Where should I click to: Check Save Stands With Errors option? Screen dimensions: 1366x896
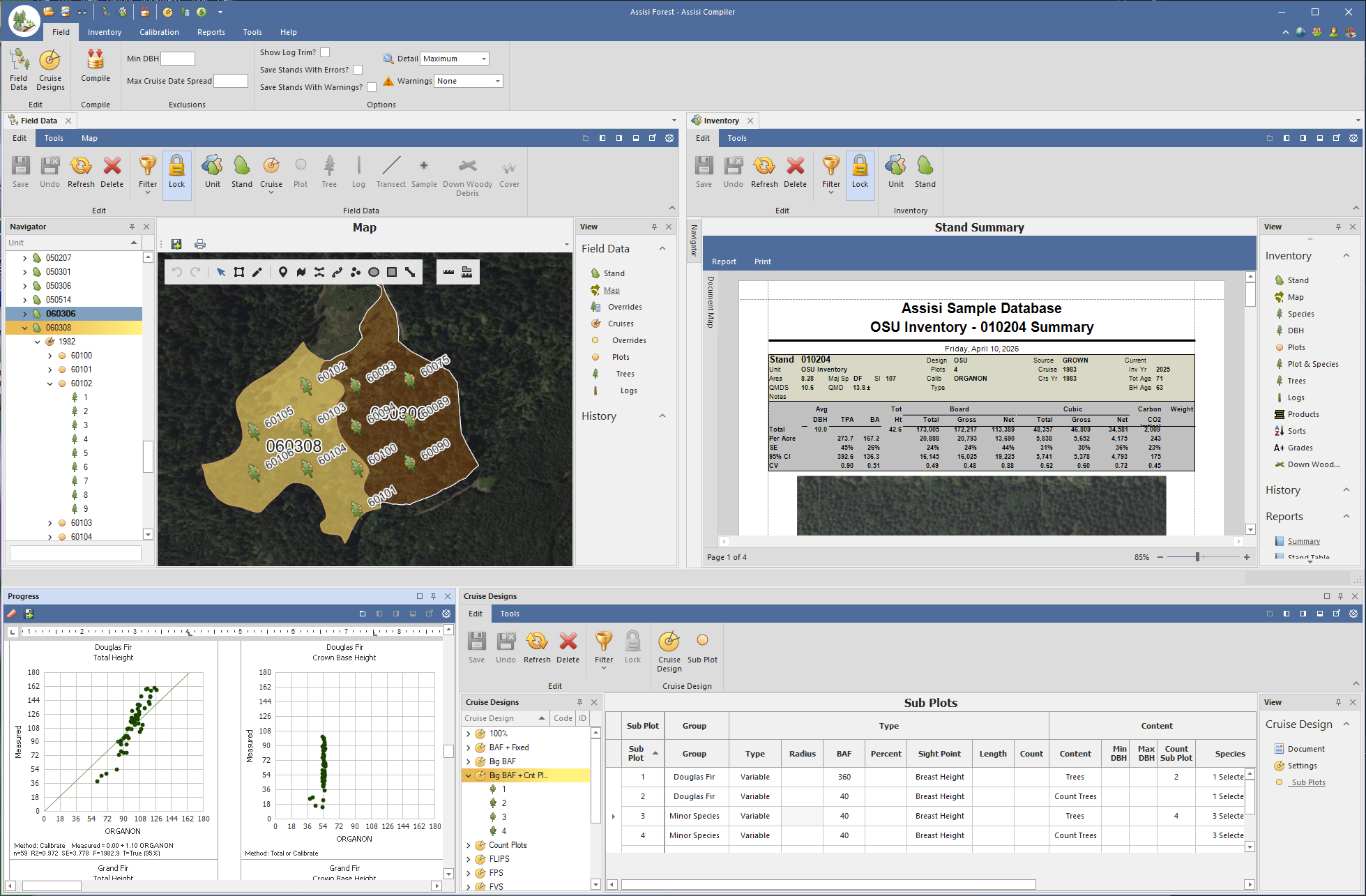[x=358, y=70]
